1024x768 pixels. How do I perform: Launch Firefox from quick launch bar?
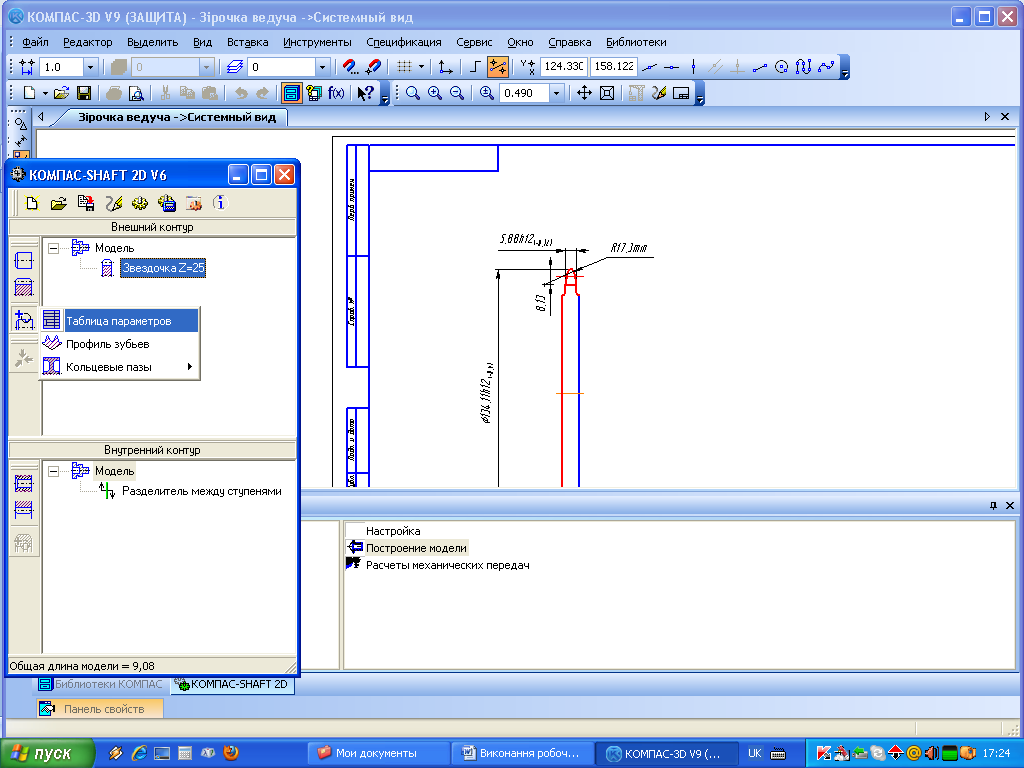[x=231, y=753]
